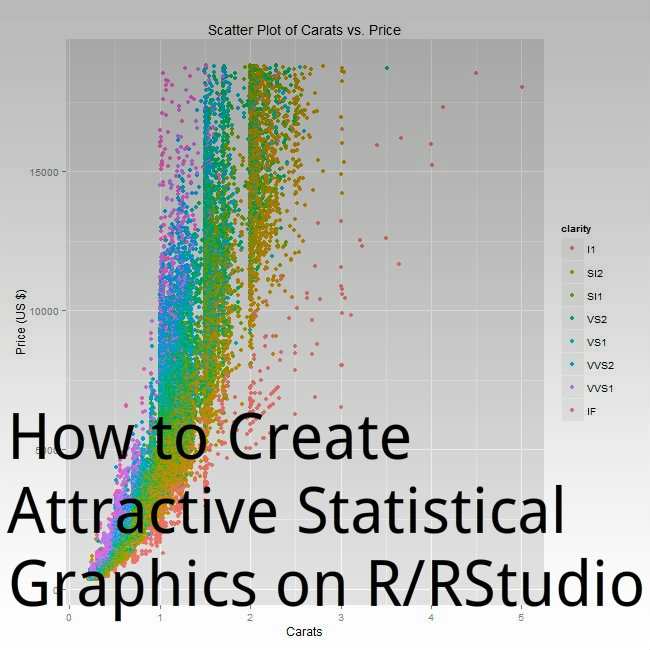This screenshot has width=650, height=650.
Task: Click the isolated data point near 5 carats
Action: coord(522,87)
